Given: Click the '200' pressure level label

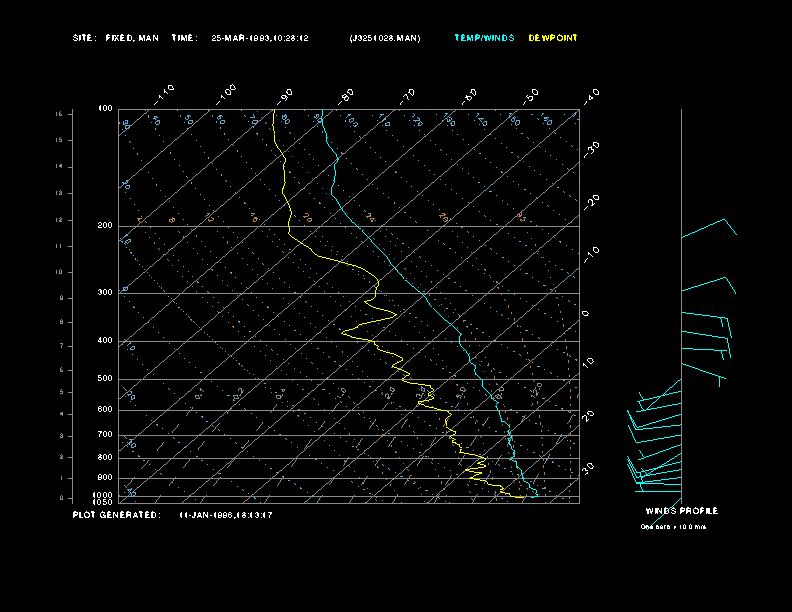Looking at the screenshot, I should click(x=105, y=225).
